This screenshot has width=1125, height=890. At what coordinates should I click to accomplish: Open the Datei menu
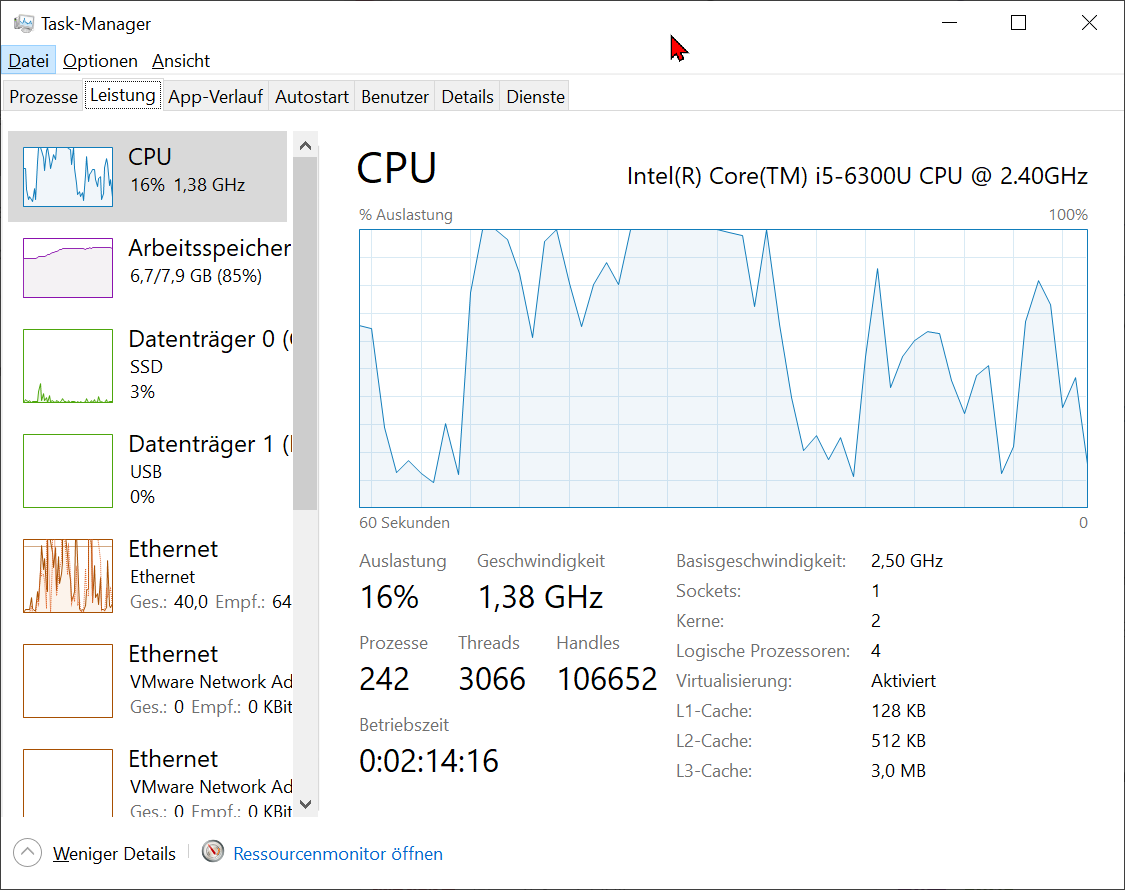point(29,61)
